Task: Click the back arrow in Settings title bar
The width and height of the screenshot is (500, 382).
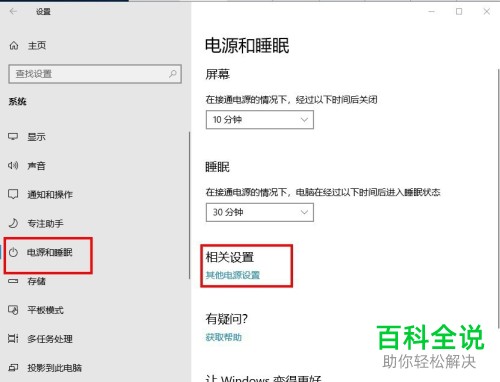Action: (x=13, y=12)
